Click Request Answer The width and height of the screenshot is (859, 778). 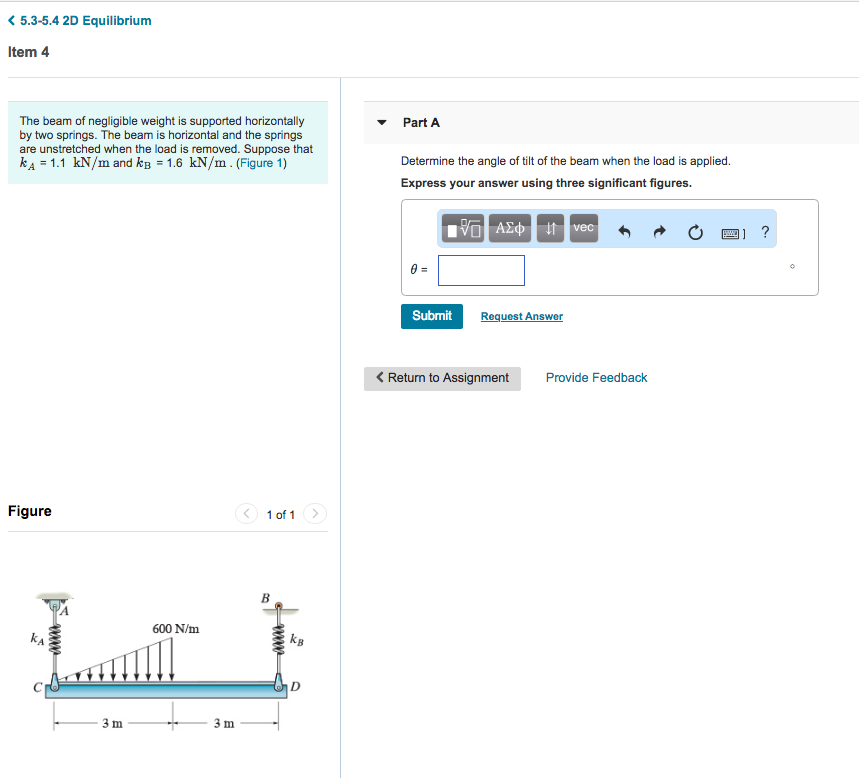coord(521,316)
